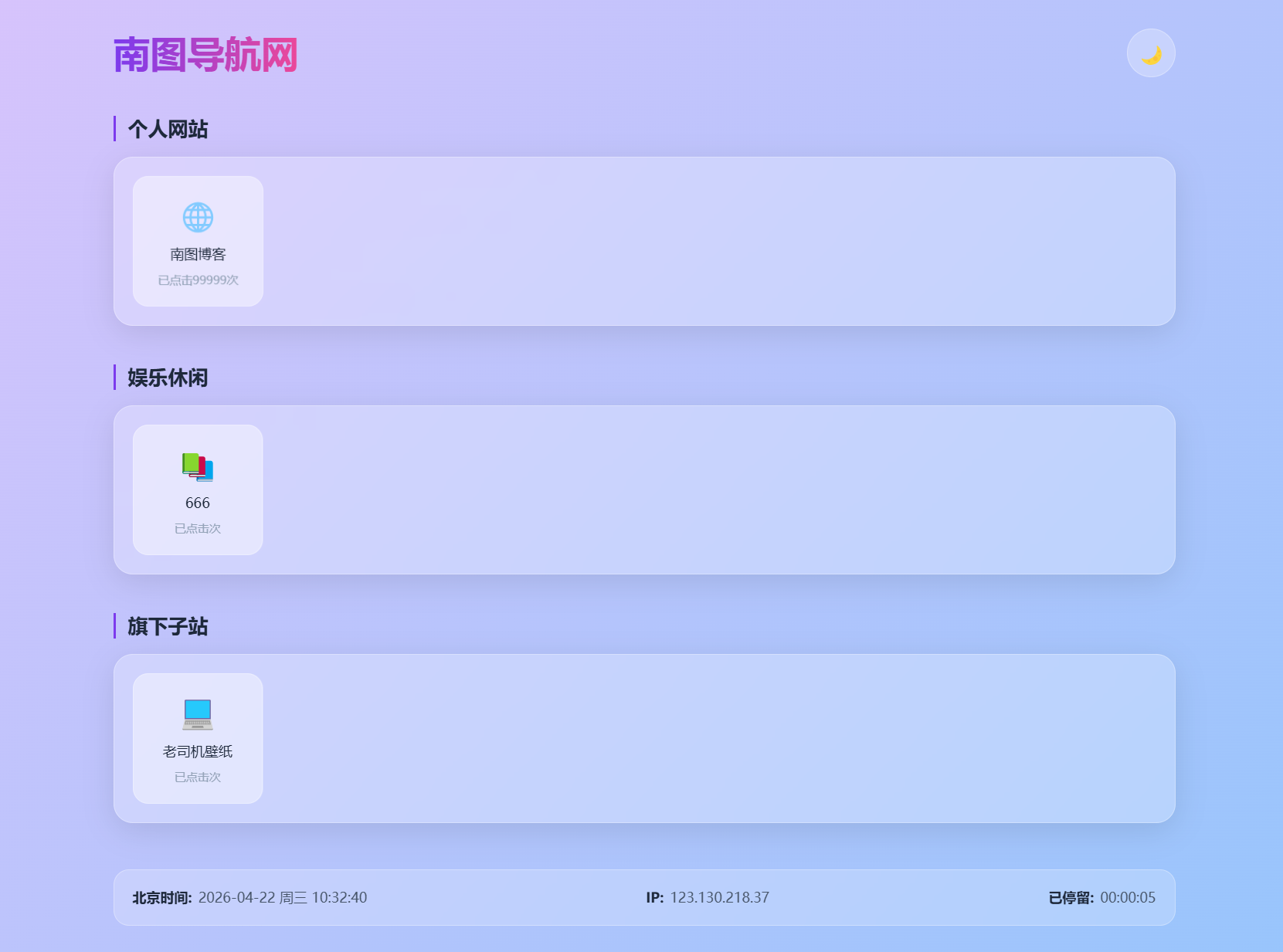Click the purple bar beside 个人网站 heading

[114, 129]
